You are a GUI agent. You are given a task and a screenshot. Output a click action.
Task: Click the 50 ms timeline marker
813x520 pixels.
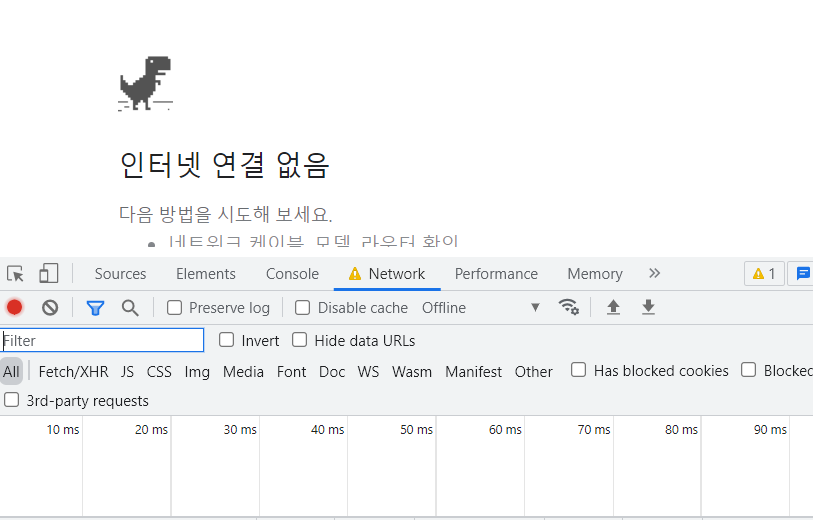click(x=416, y=430)
